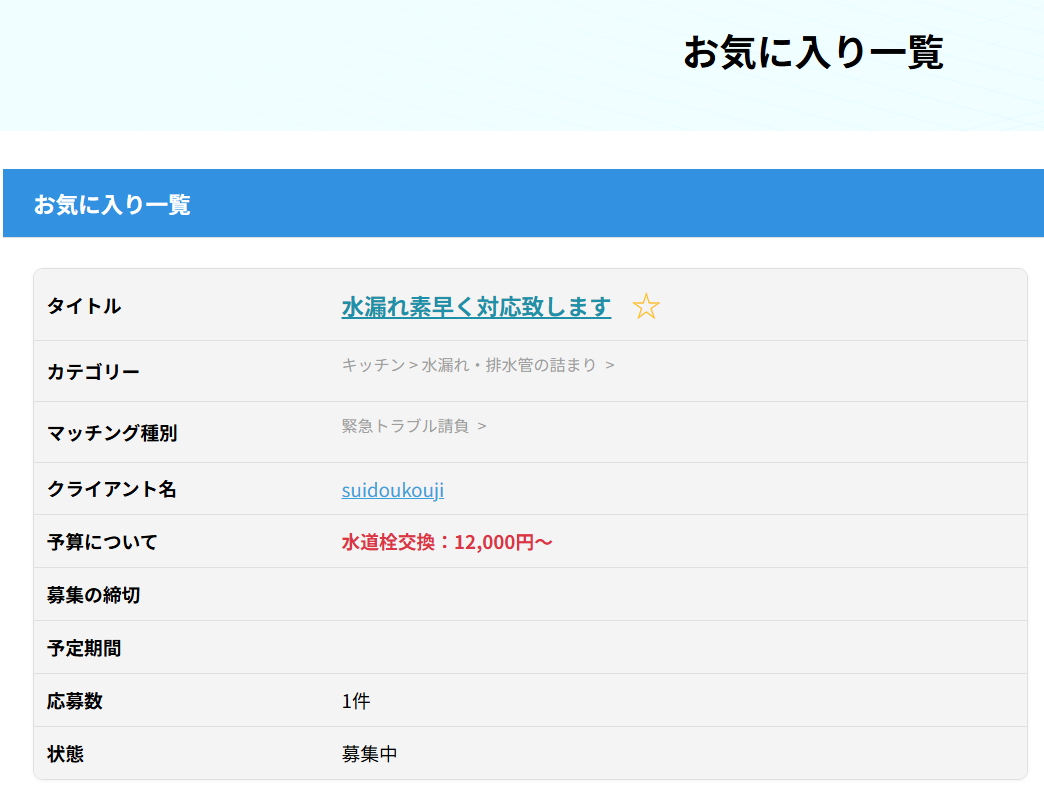The image size is (1044, 788).
Task: Click the タイトル row label
Action: 84,306
